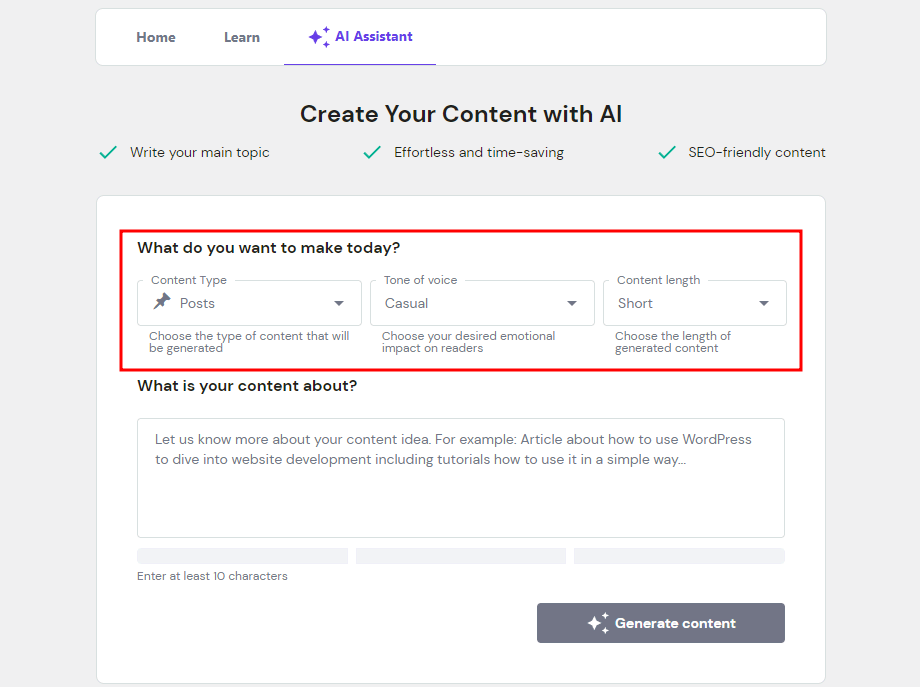920x687 pixels.
Task: Click the "Enter at least 10 characters" hint text
Action: (x=211, y=576)
